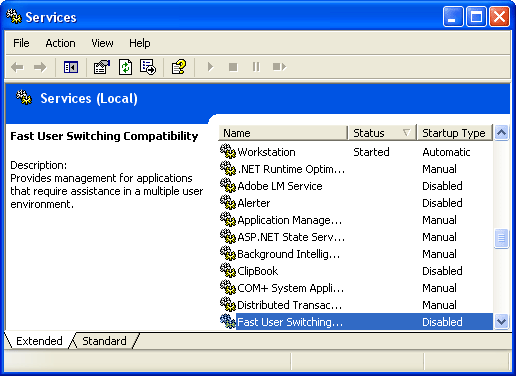Maximize the Services window
Screen dimensions: 516x376
click(x=476, y=16)
